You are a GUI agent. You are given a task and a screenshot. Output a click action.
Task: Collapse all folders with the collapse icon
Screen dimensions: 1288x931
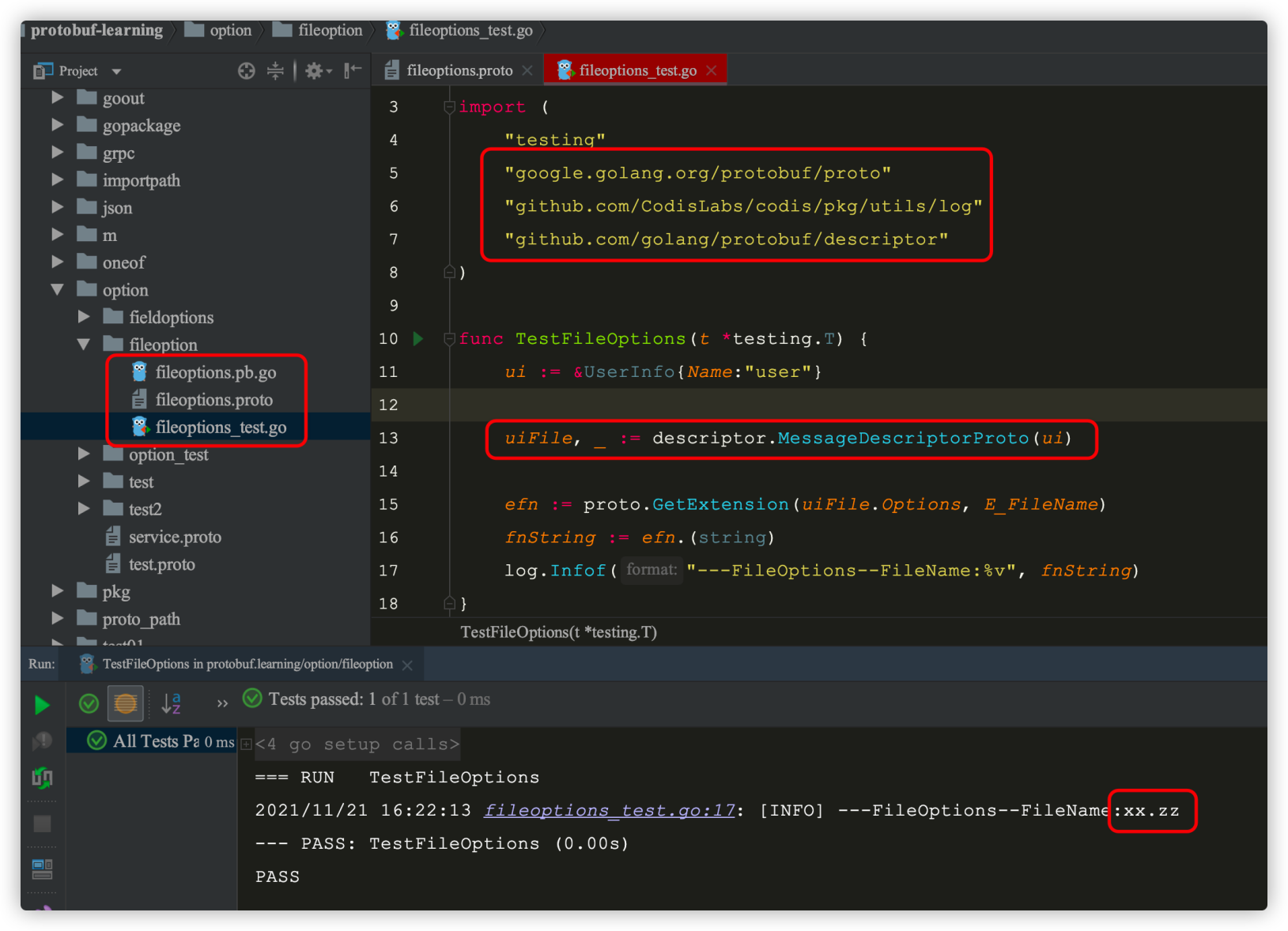(275, 70)
